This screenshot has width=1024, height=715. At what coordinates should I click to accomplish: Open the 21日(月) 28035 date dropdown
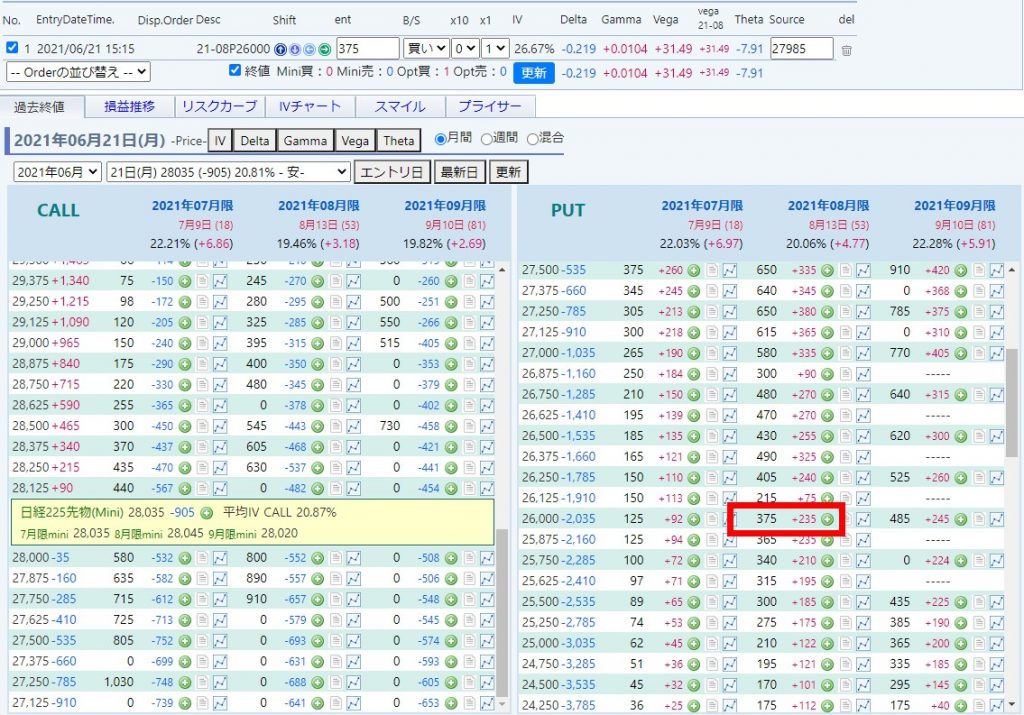(x=229, y=172)
